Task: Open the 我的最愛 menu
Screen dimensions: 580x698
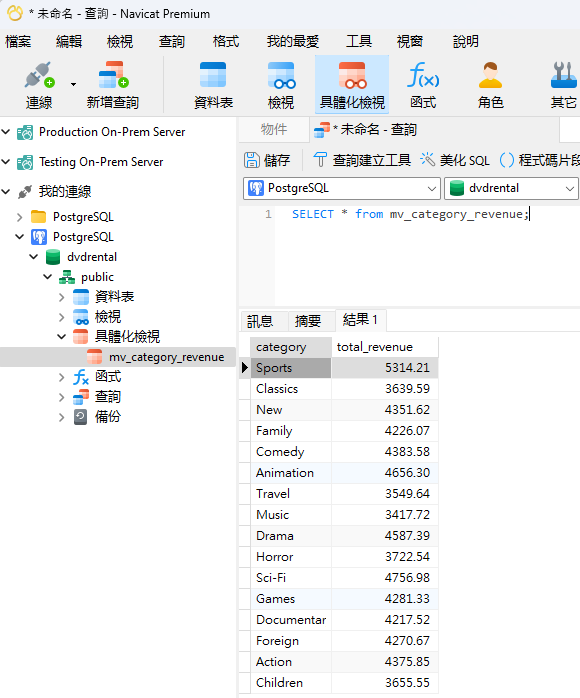Action: [292, 41]
